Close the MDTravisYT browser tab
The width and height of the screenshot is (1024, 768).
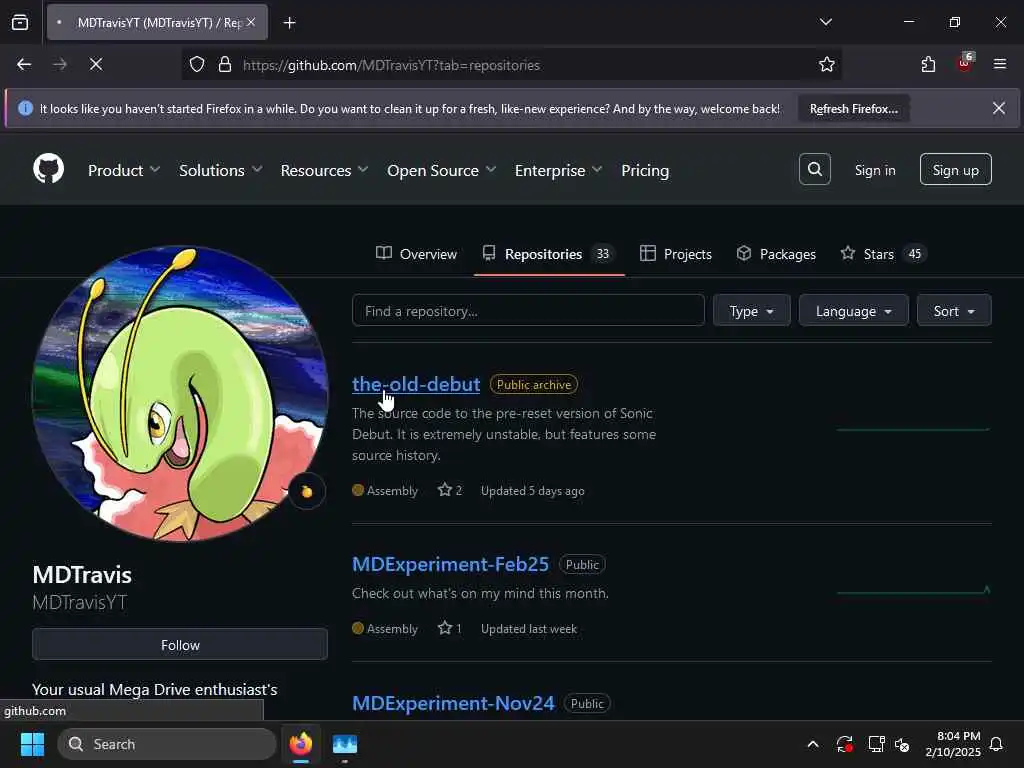point(251,22)
